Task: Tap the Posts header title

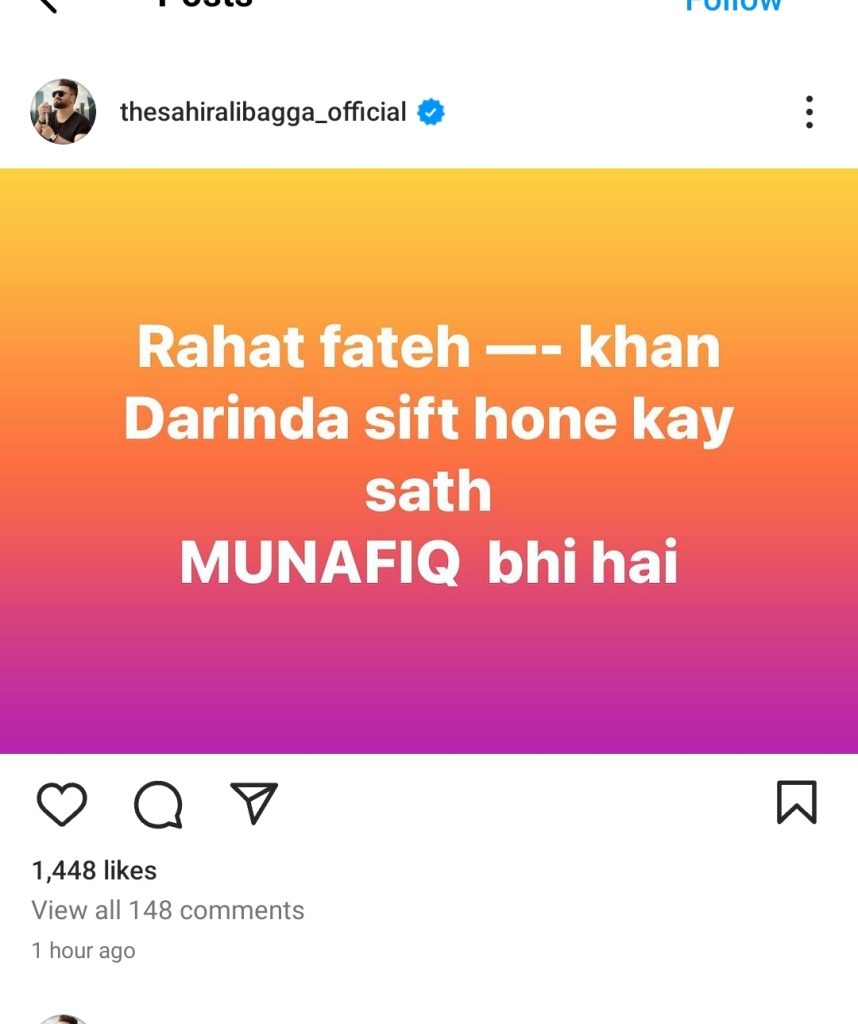Action: click(x=205, y=3)
